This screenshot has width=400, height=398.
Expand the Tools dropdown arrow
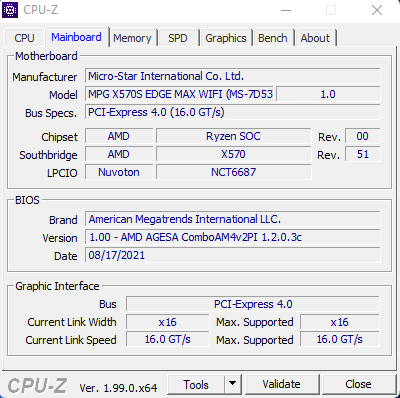click(233, 385)
